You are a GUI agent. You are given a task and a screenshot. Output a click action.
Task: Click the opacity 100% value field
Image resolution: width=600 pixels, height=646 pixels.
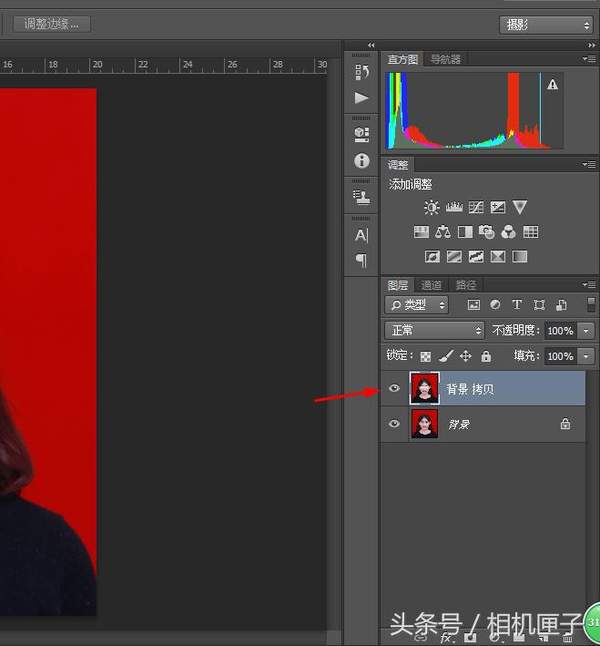click(560, 331)
